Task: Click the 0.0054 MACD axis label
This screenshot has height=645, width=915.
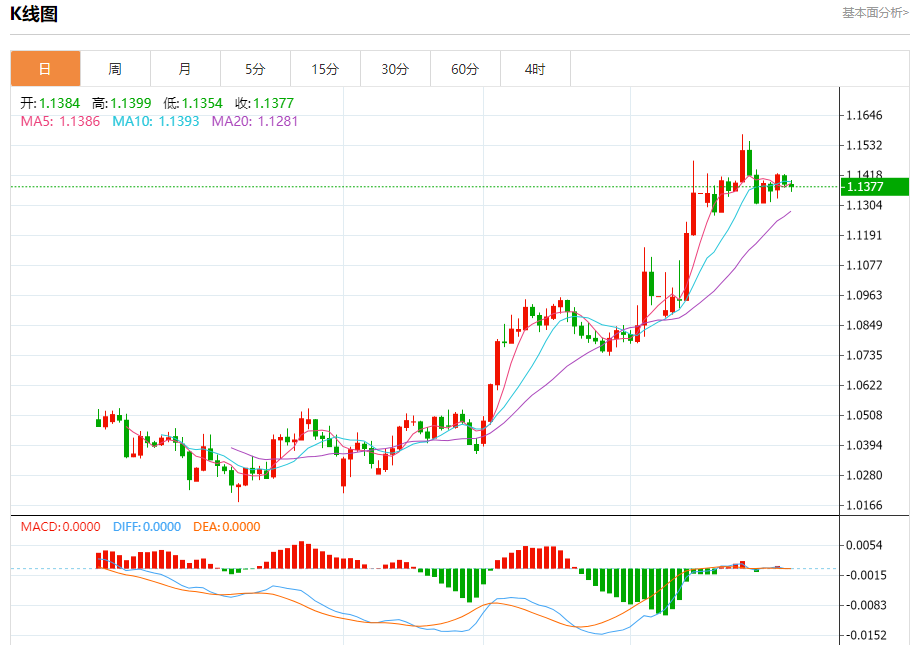Action: (x=864, y=545)
